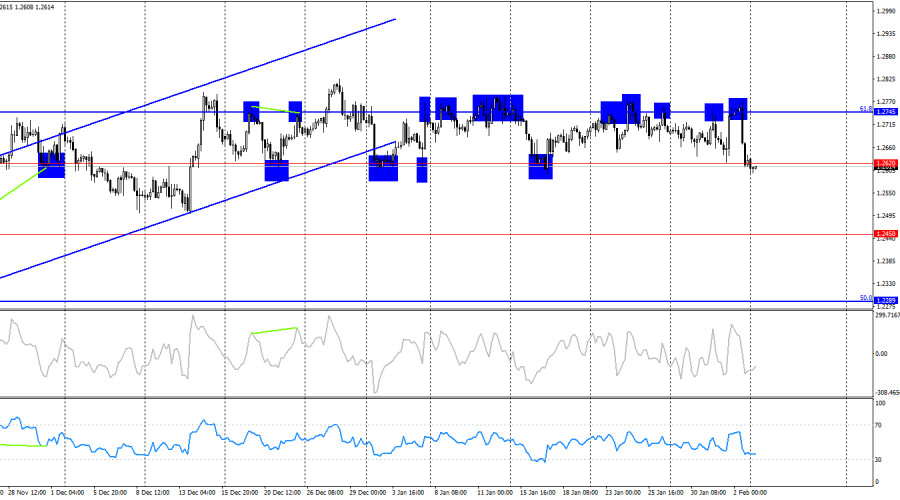Click the blue 1.2289 price level tag
This screenshot has width=900, height=500.
pyautogui.click(x=885, y=301)
